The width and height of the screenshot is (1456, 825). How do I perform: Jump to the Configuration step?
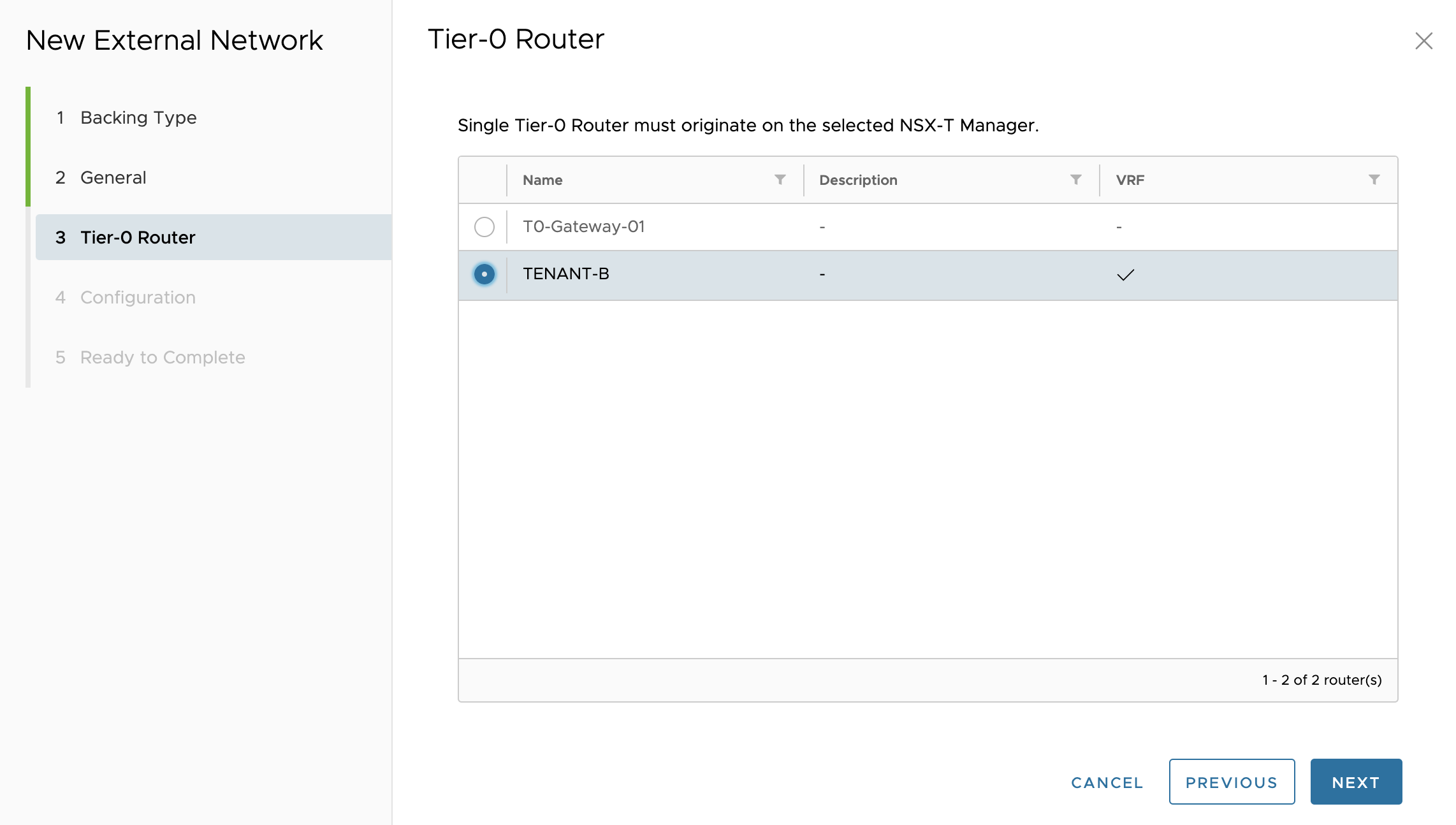[138, 297]
